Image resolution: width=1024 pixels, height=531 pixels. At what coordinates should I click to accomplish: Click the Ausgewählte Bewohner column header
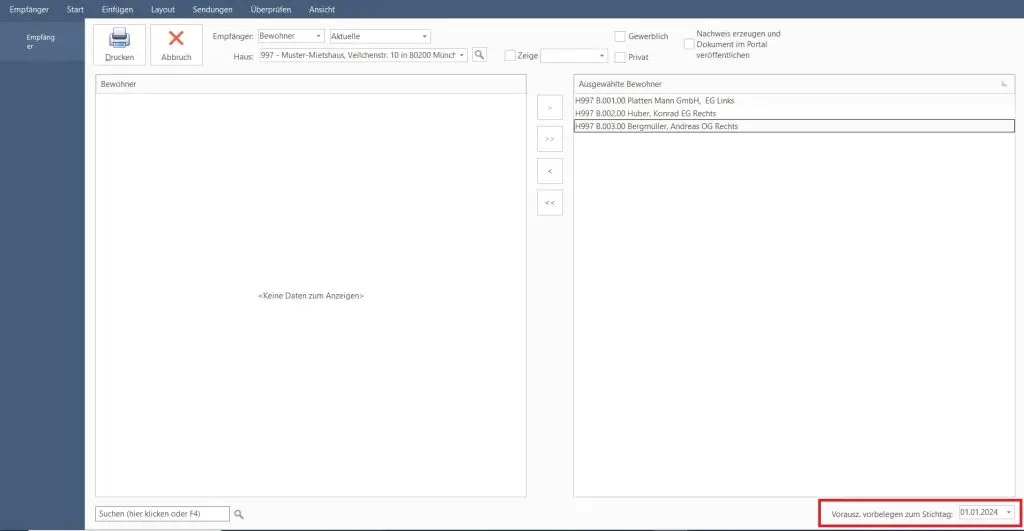point(794,84)
